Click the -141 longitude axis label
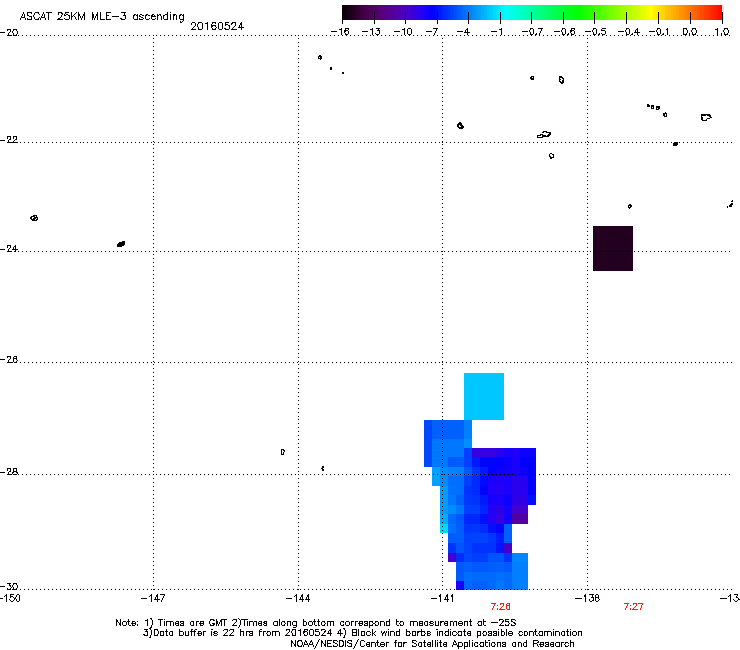This screenshot has height=650, width=740. (442, 599)
